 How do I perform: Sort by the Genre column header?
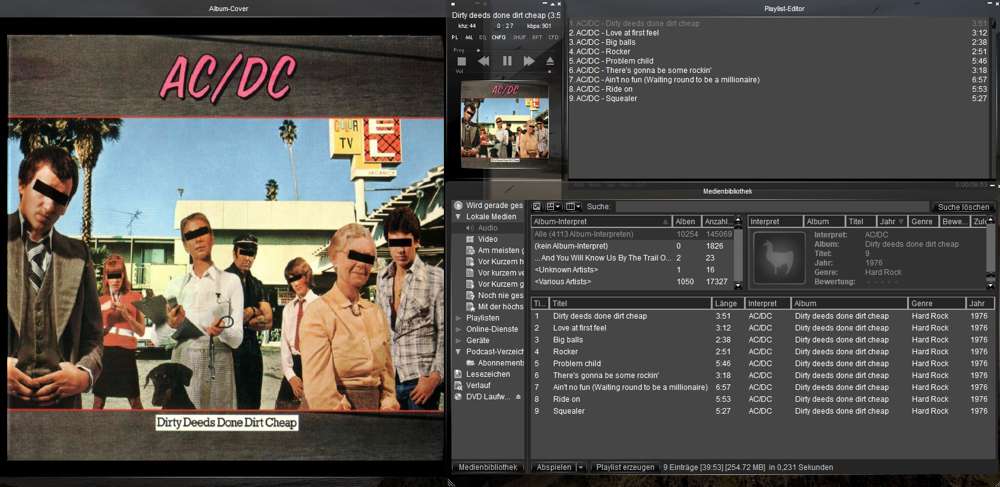coord(922,303)
